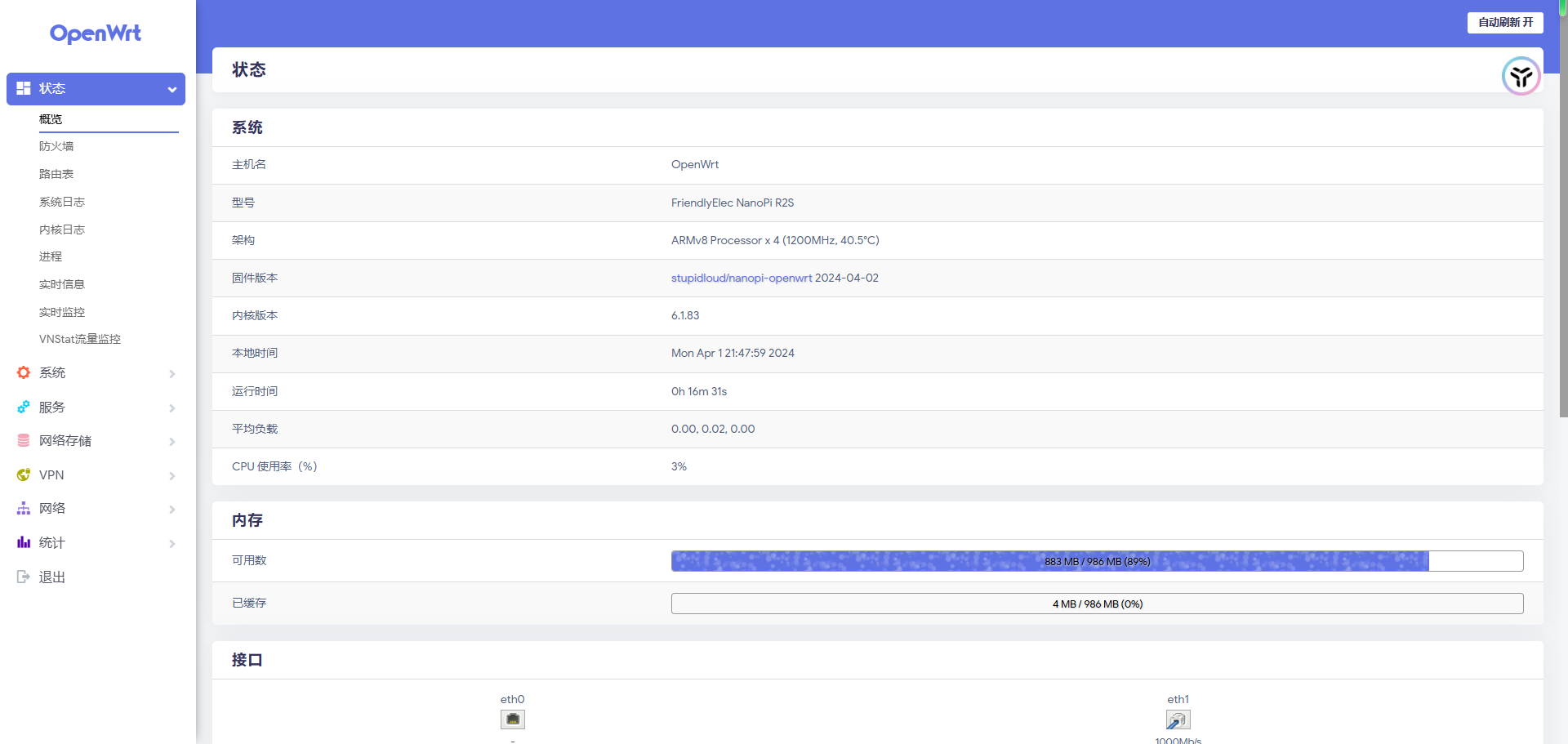Click the eth0 interface label
This screenshot has width=1568, height=744.
[513, 699]
